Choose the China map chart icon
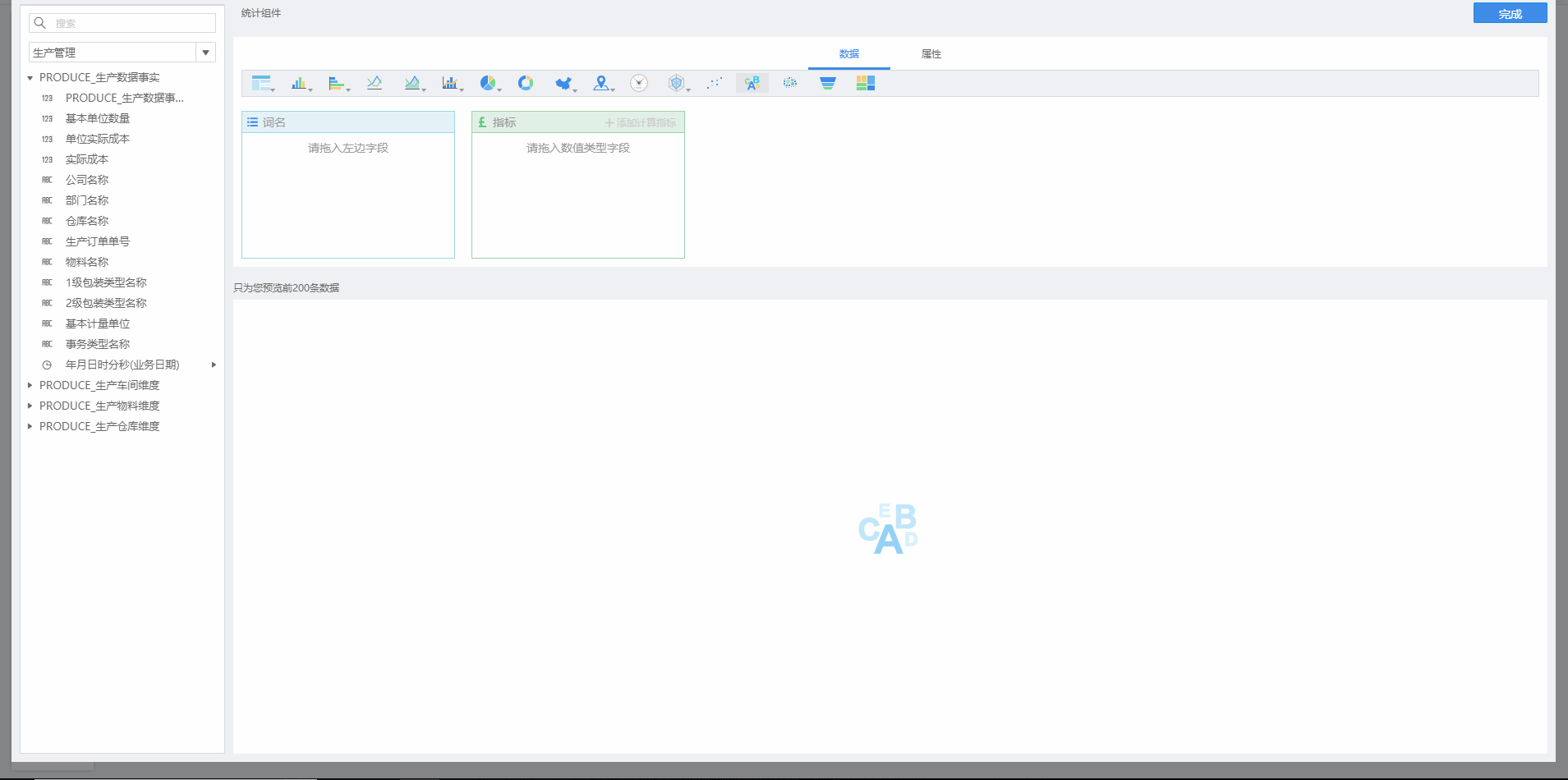This screenshot has width=1568, height=780. 563,83
